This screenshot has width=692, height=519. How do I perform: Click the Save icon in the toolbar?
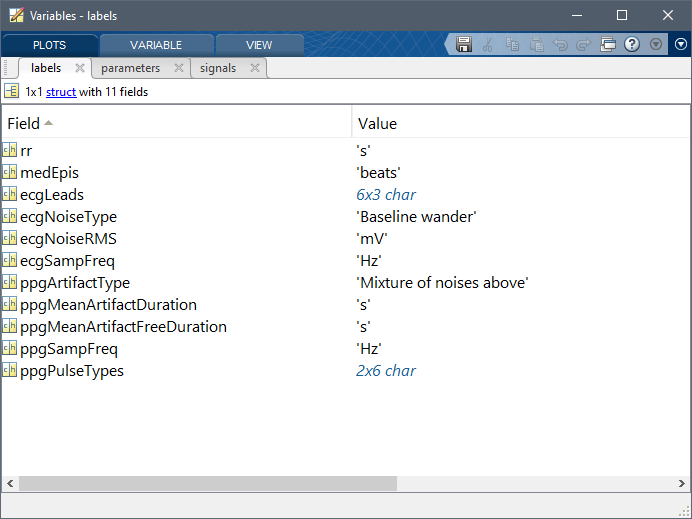coord(464,44)
